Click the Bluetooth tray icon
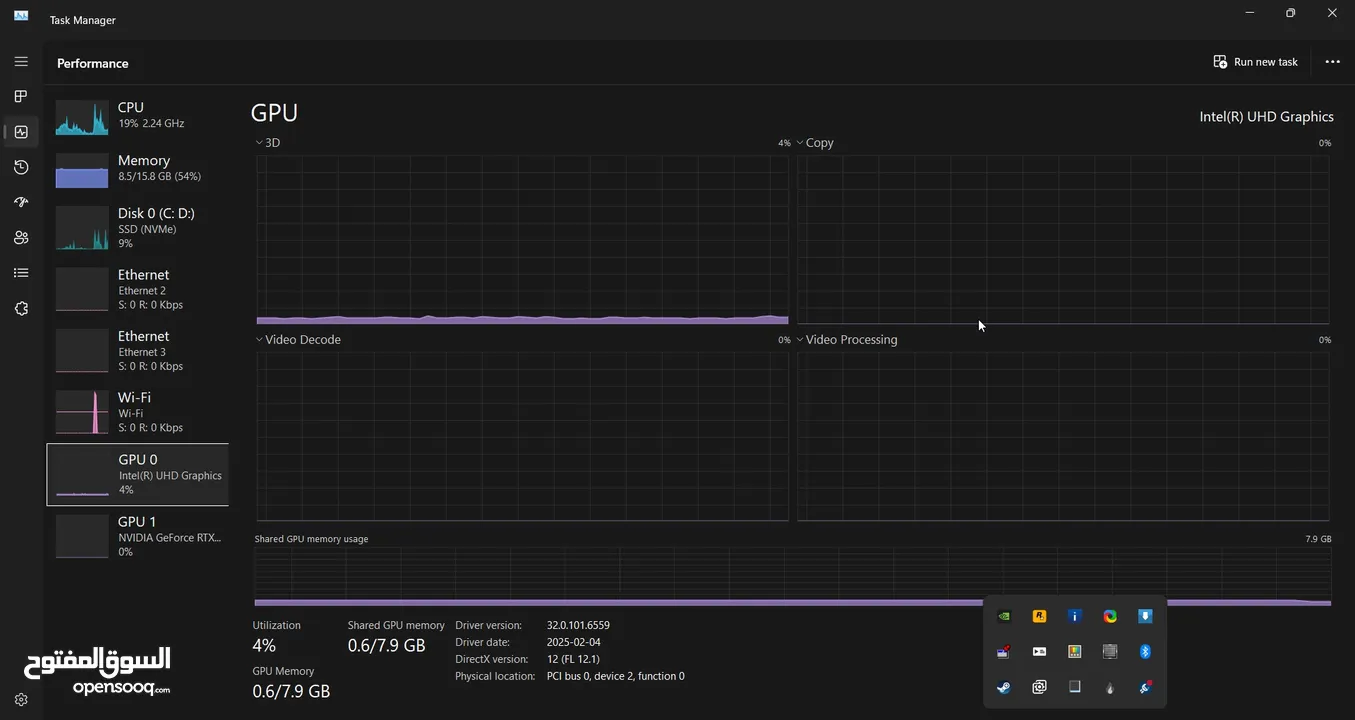 click(1146, 652)
